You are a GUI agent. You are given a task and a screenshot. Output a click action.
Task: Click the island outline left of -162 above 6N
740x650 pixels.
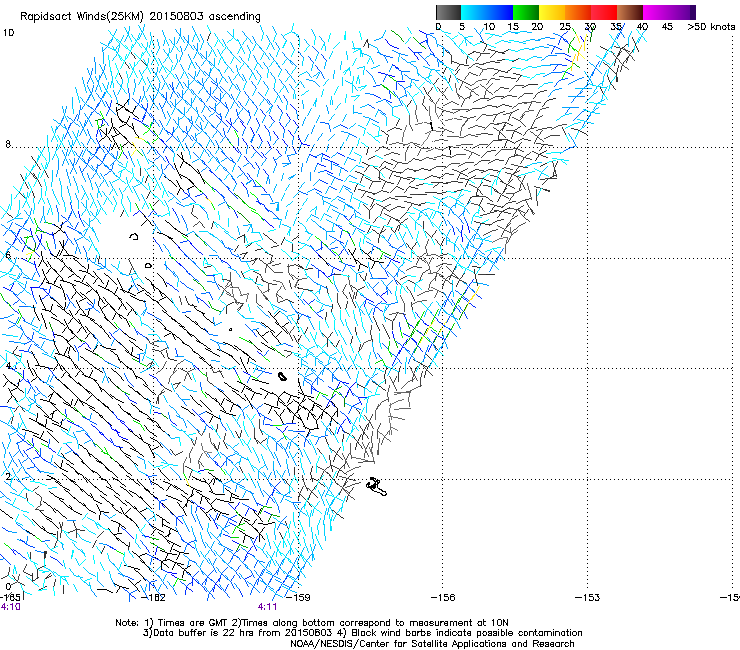pyautogui.click(x=135, y=236)
